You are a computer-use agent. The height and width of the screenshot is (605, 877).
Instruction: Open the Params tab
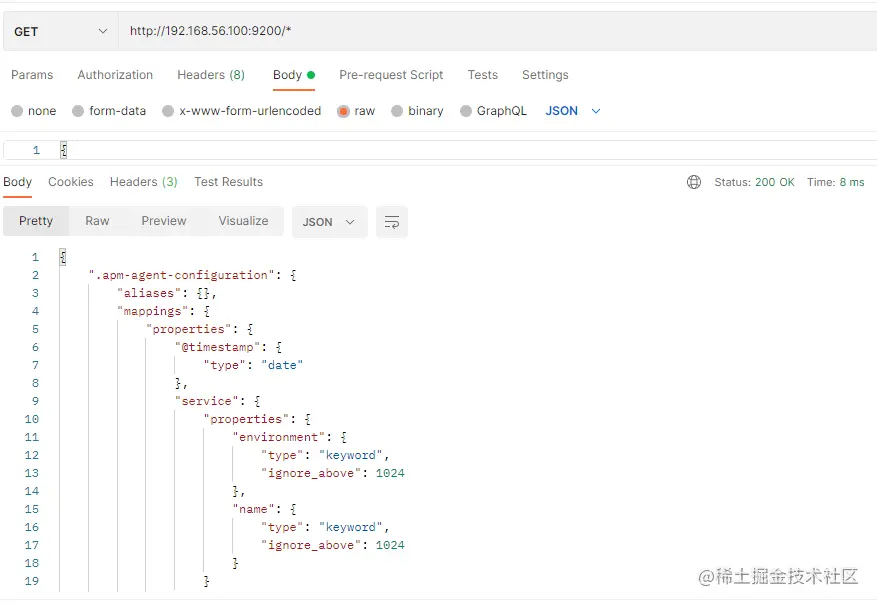32,75
